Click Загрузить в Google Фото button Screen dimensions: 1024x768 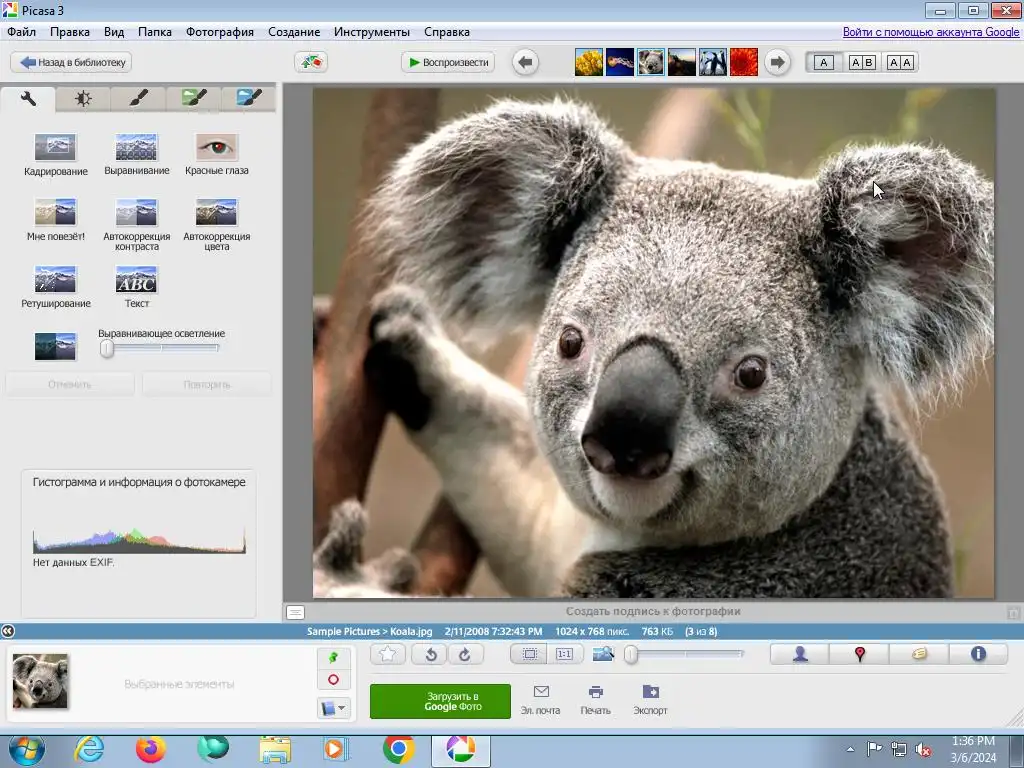(x=440, y=701)
